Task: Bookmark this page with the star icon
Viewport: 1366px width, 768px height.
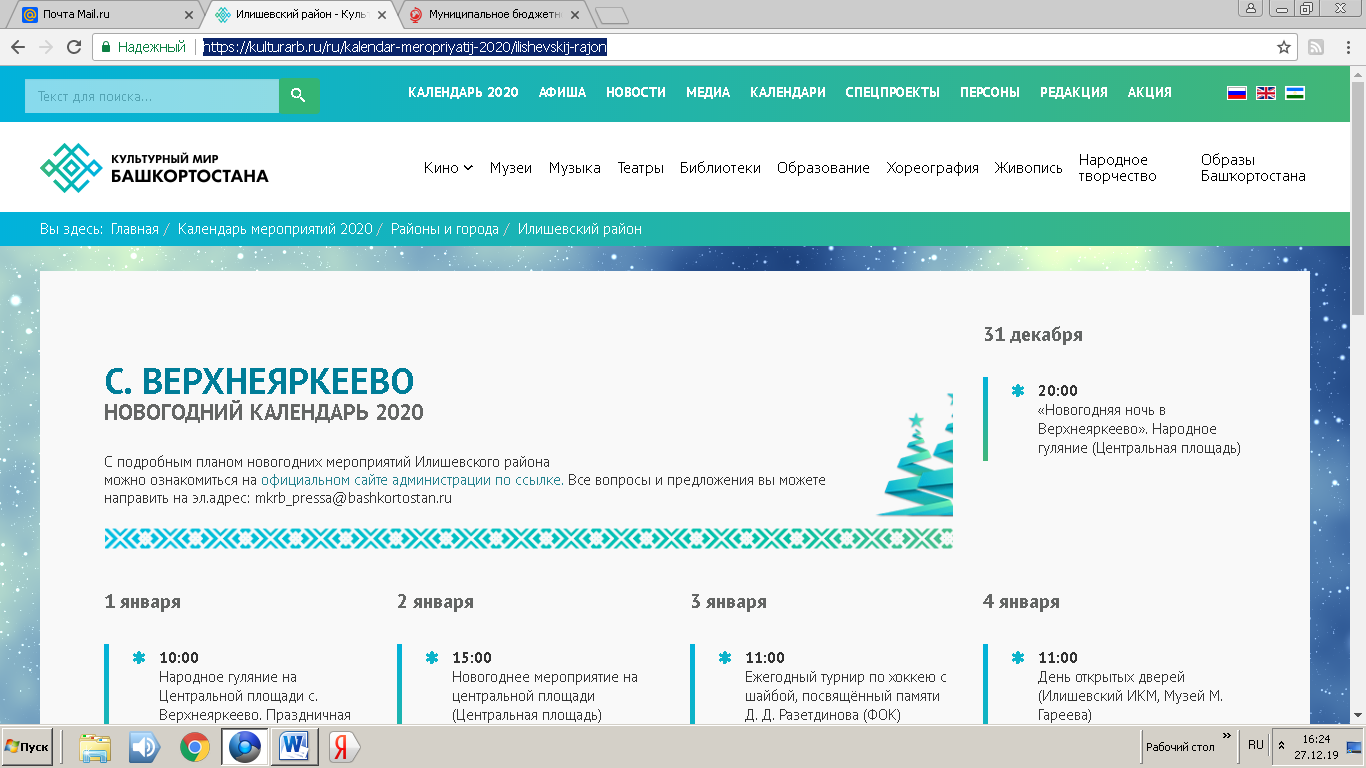Action: (x=1284, y=47)
